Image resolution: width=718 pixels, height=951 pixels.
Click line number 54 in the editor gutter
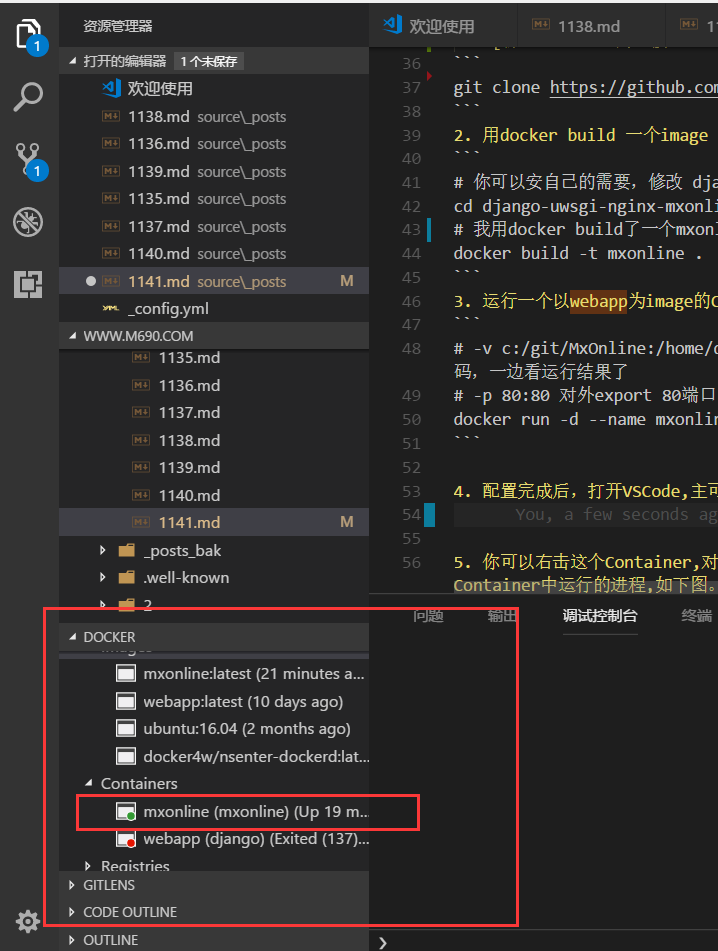[411, 515]
